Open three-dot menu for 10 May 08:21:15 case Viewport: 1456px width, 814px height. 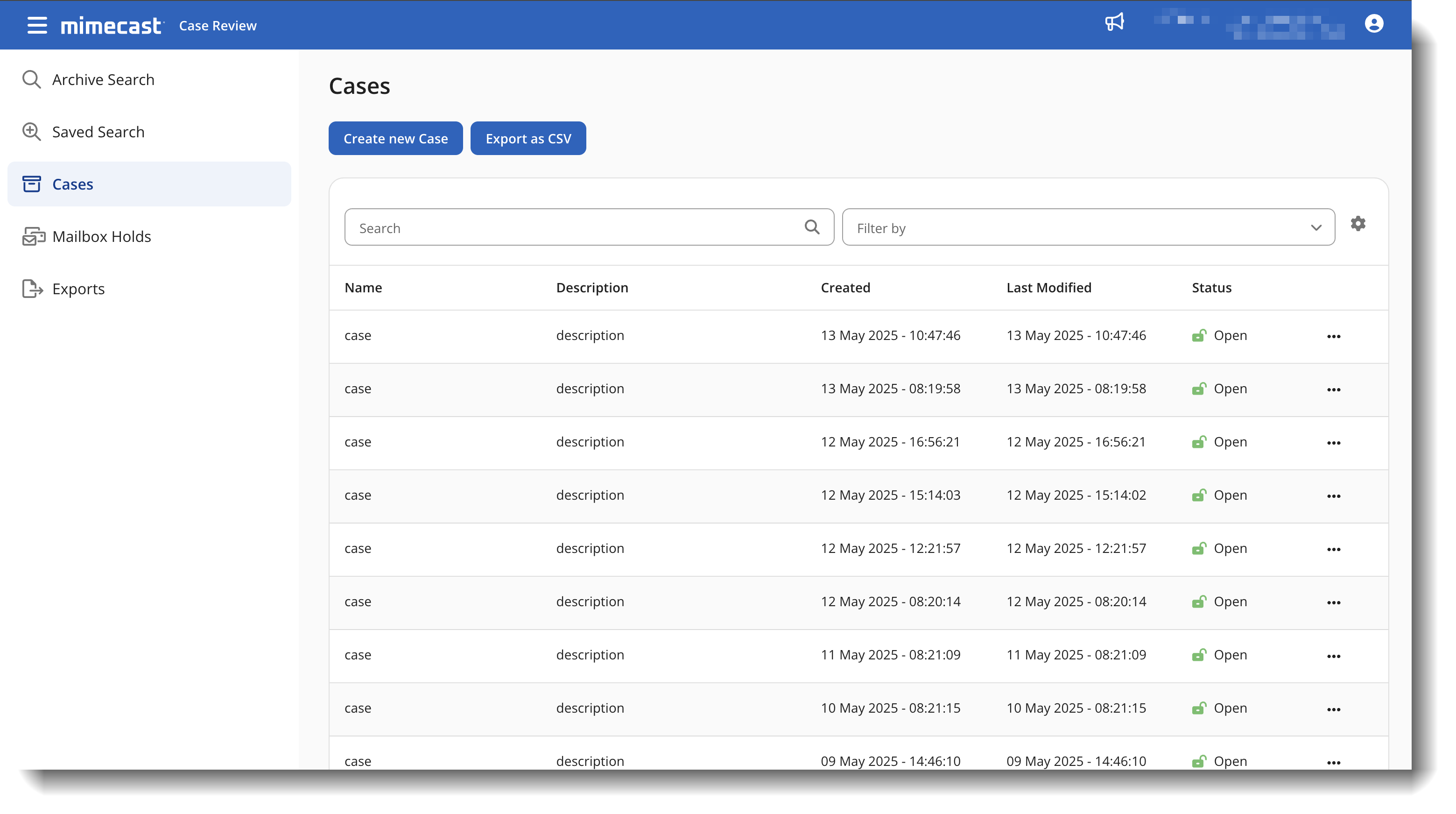coord(1333,709)
